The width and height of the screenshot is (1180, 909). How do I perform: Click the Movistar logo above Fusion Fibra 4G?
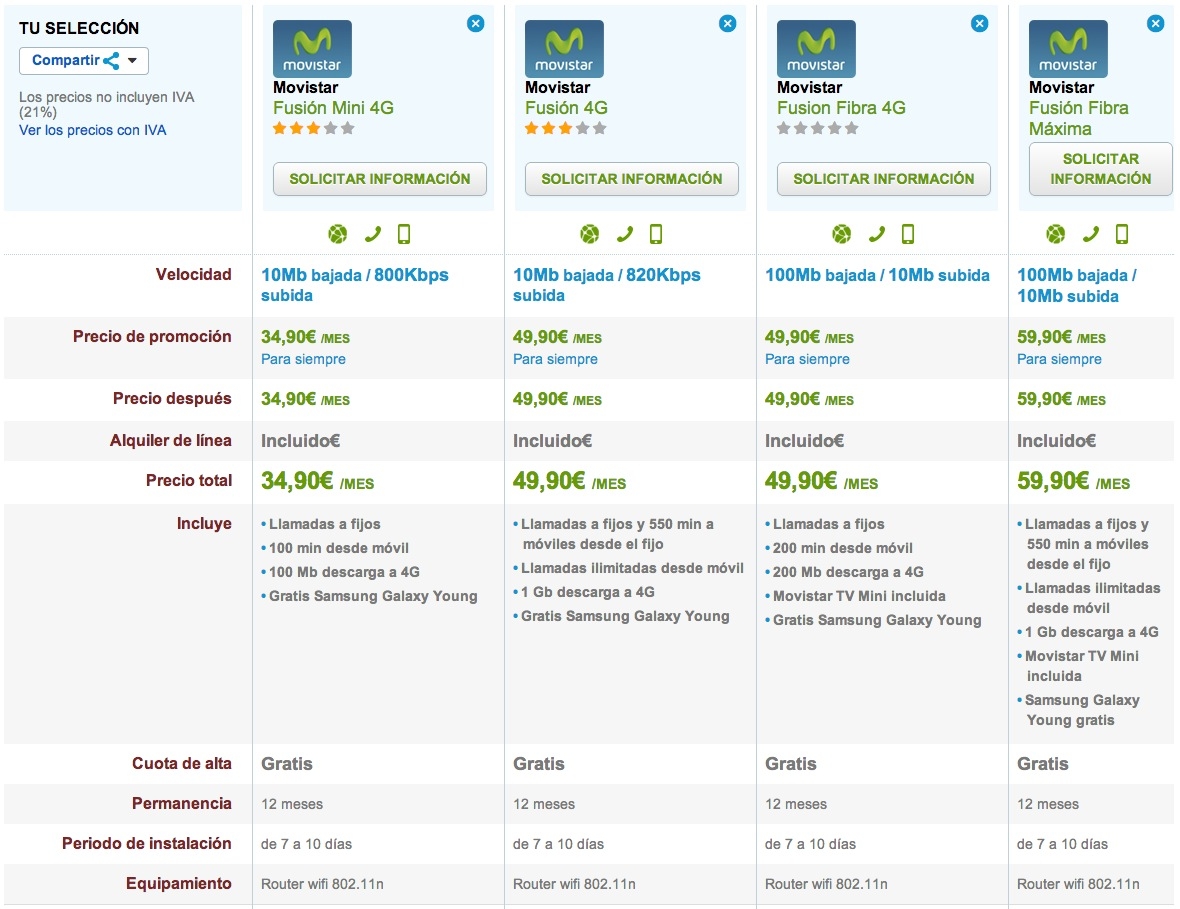[817, 49]
